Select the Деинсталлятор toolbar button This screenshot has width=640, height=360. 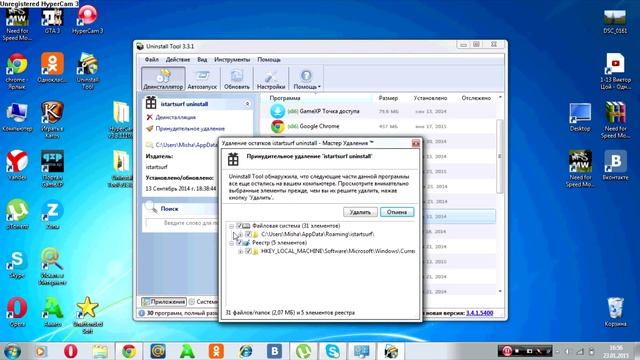pos(163,79)
